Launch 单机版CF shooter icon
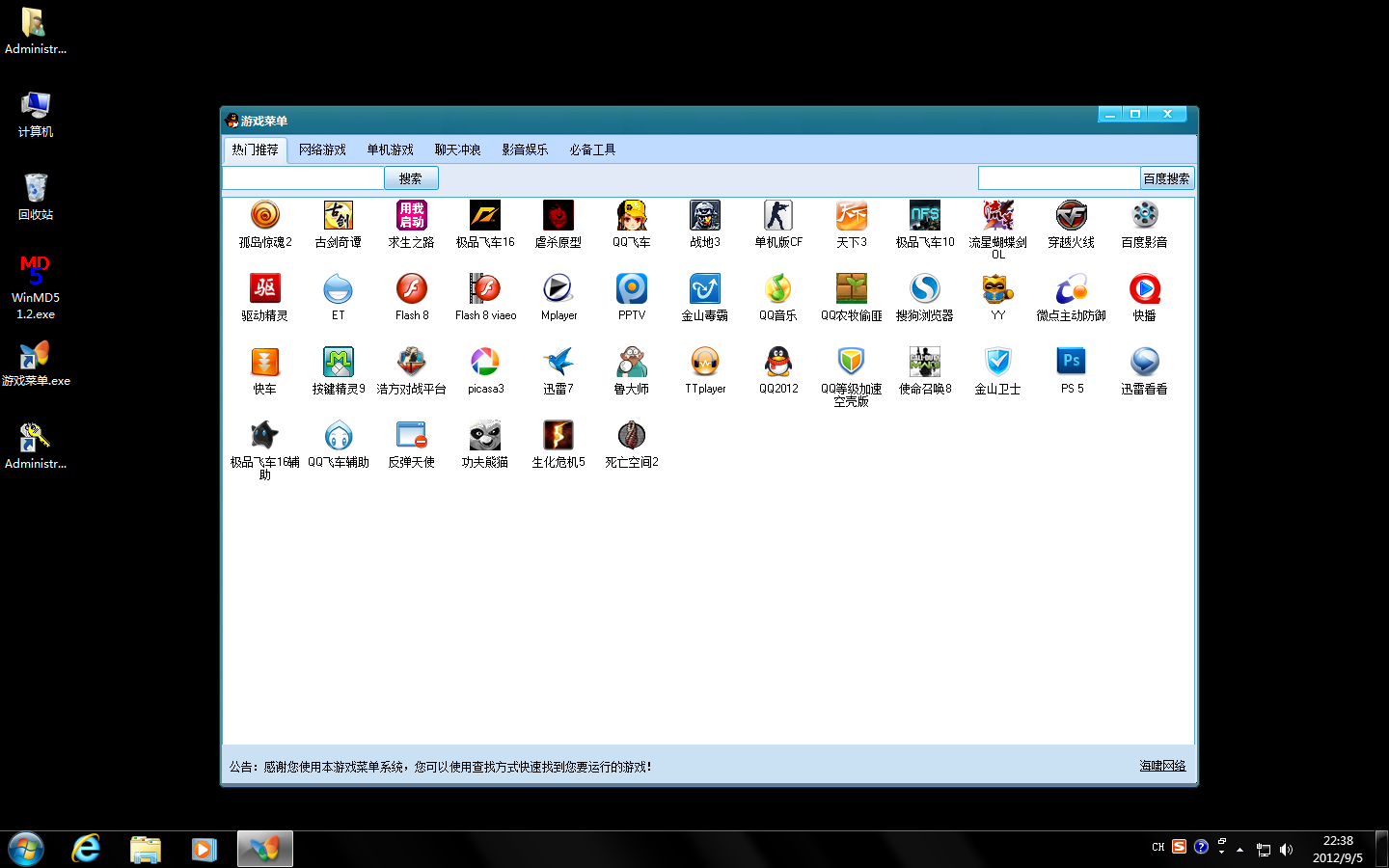 (x=778, y=215)
